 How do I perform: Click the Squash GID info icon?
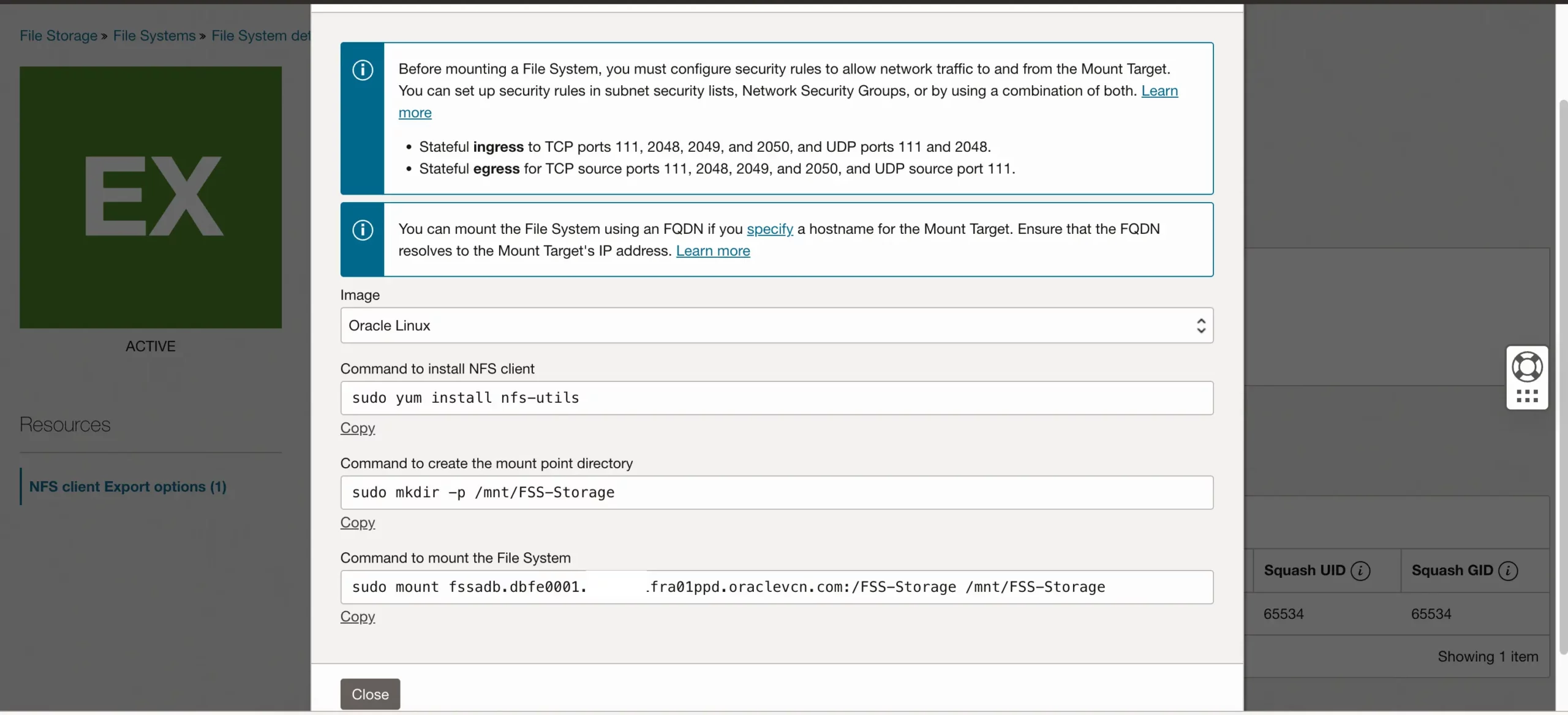[x=1508, y=571]
